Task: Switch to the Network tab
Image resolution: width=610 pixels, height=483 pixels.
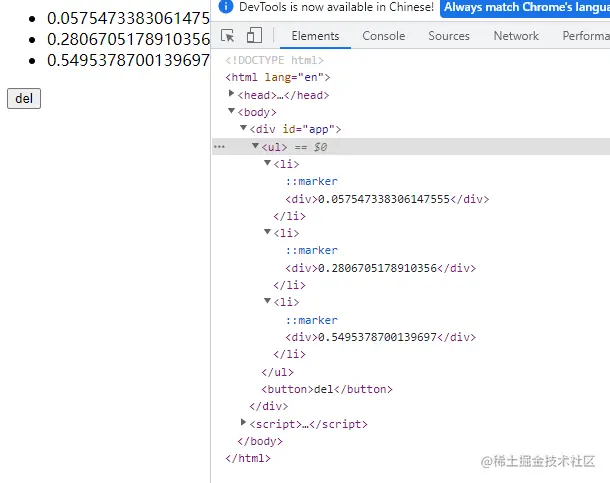Action: pyautogui.click(x=516, y=36)
